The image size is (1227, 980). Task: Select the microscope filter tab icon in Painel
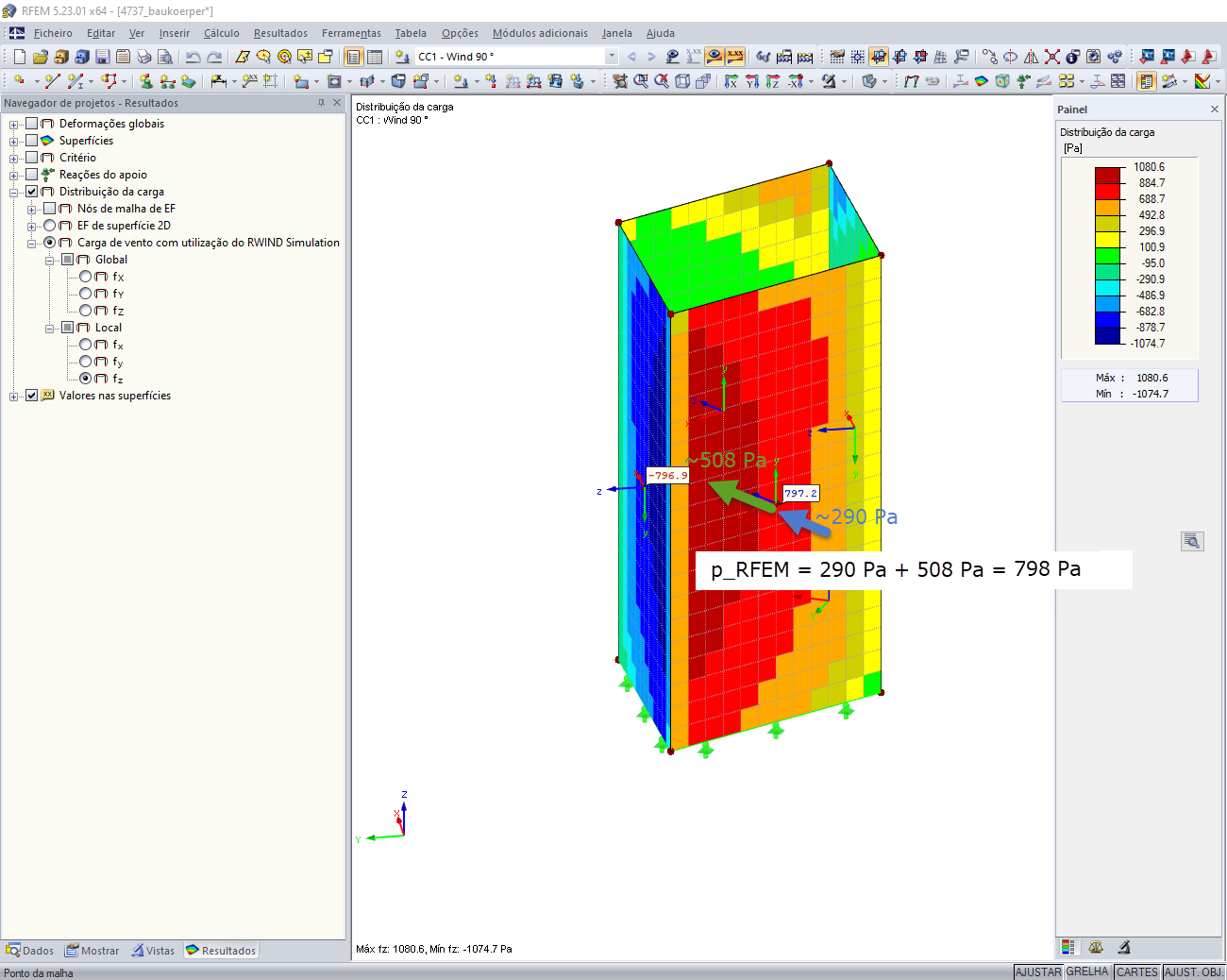[1124, 947]
